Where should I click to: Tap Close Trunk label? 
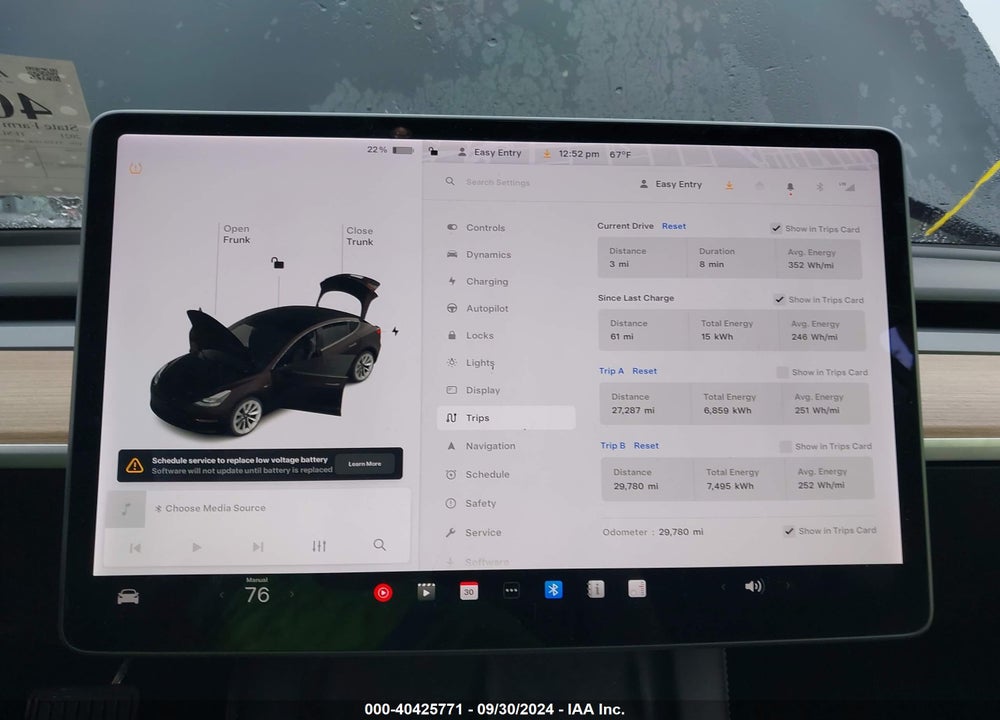(x=360, y=236)
